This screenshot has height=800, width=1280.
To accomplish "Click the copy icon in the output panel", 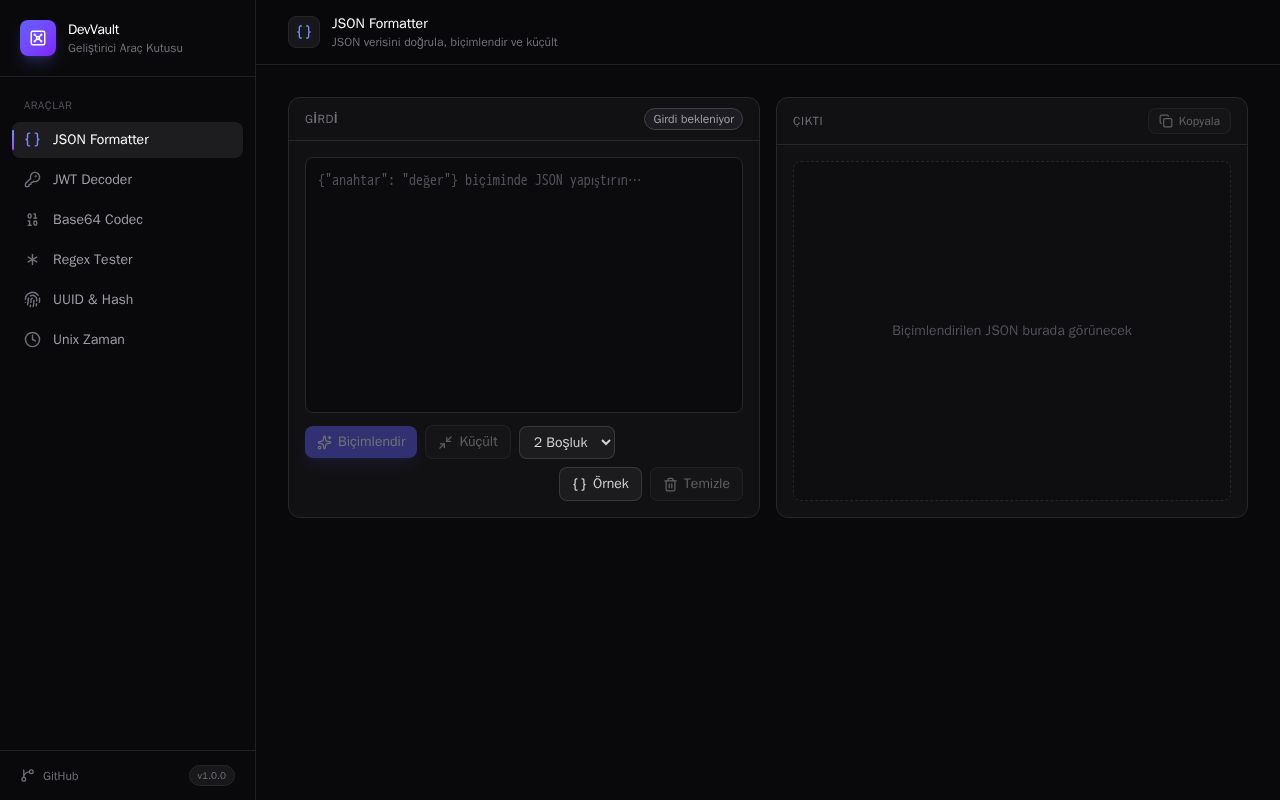I will tap(1166, 121).
